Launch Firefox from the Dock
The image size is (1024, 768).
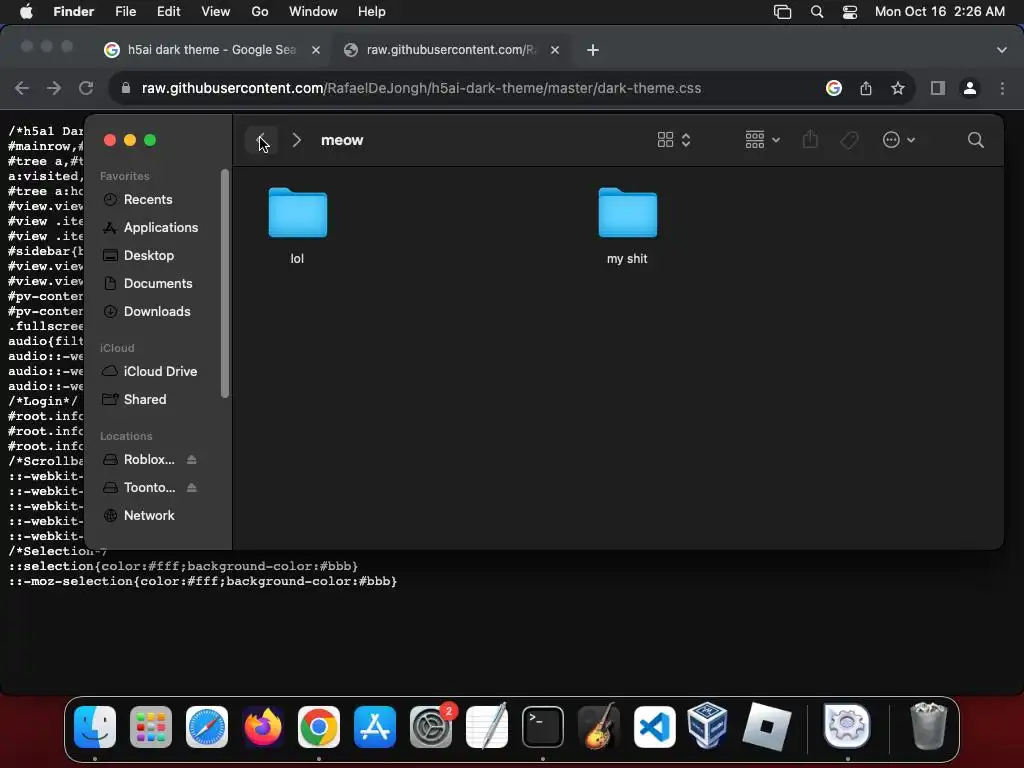click(263, 727)
